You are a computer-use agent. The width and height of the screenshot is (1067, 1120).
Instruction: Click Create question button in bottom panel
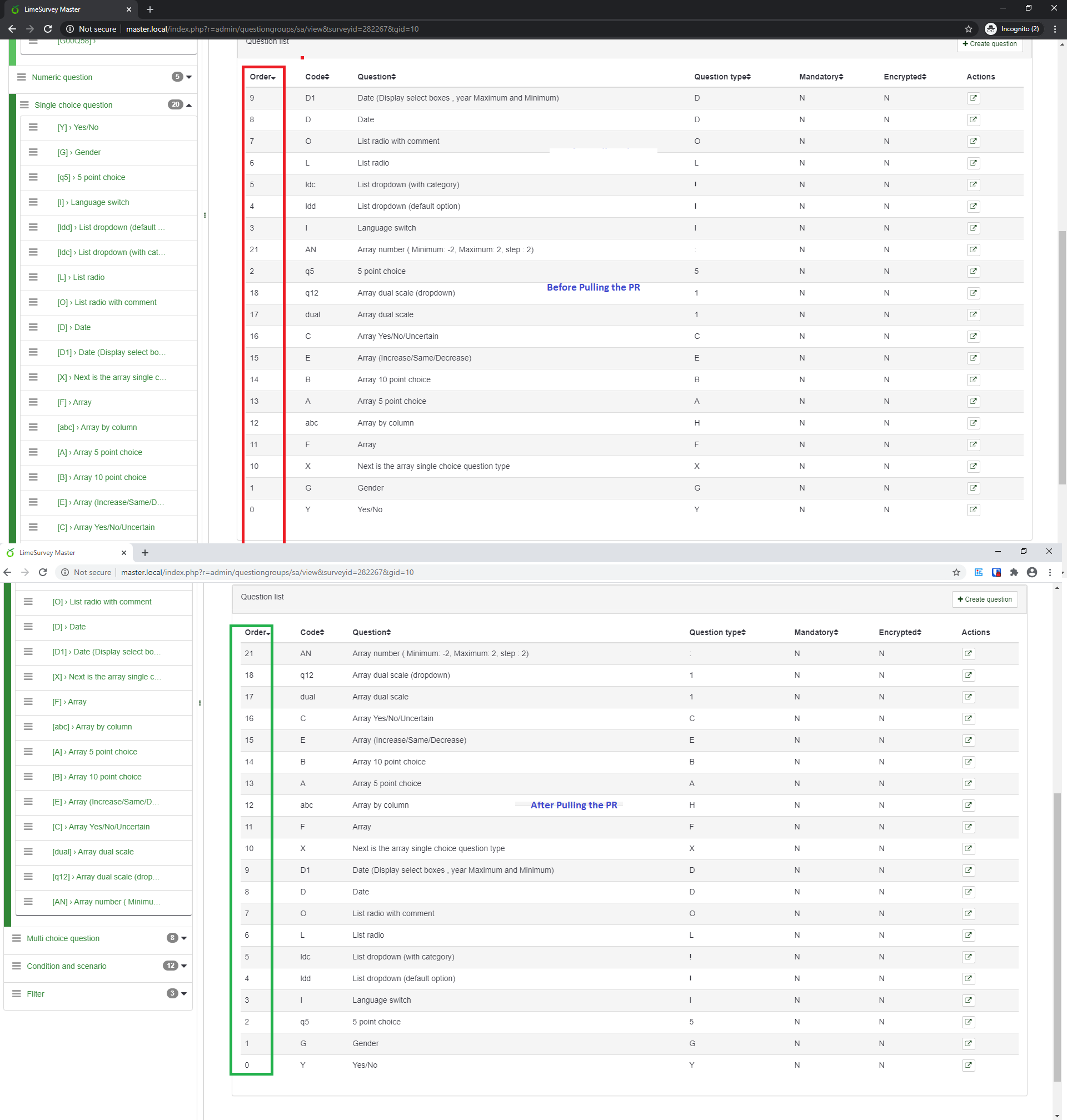(984, 599)
